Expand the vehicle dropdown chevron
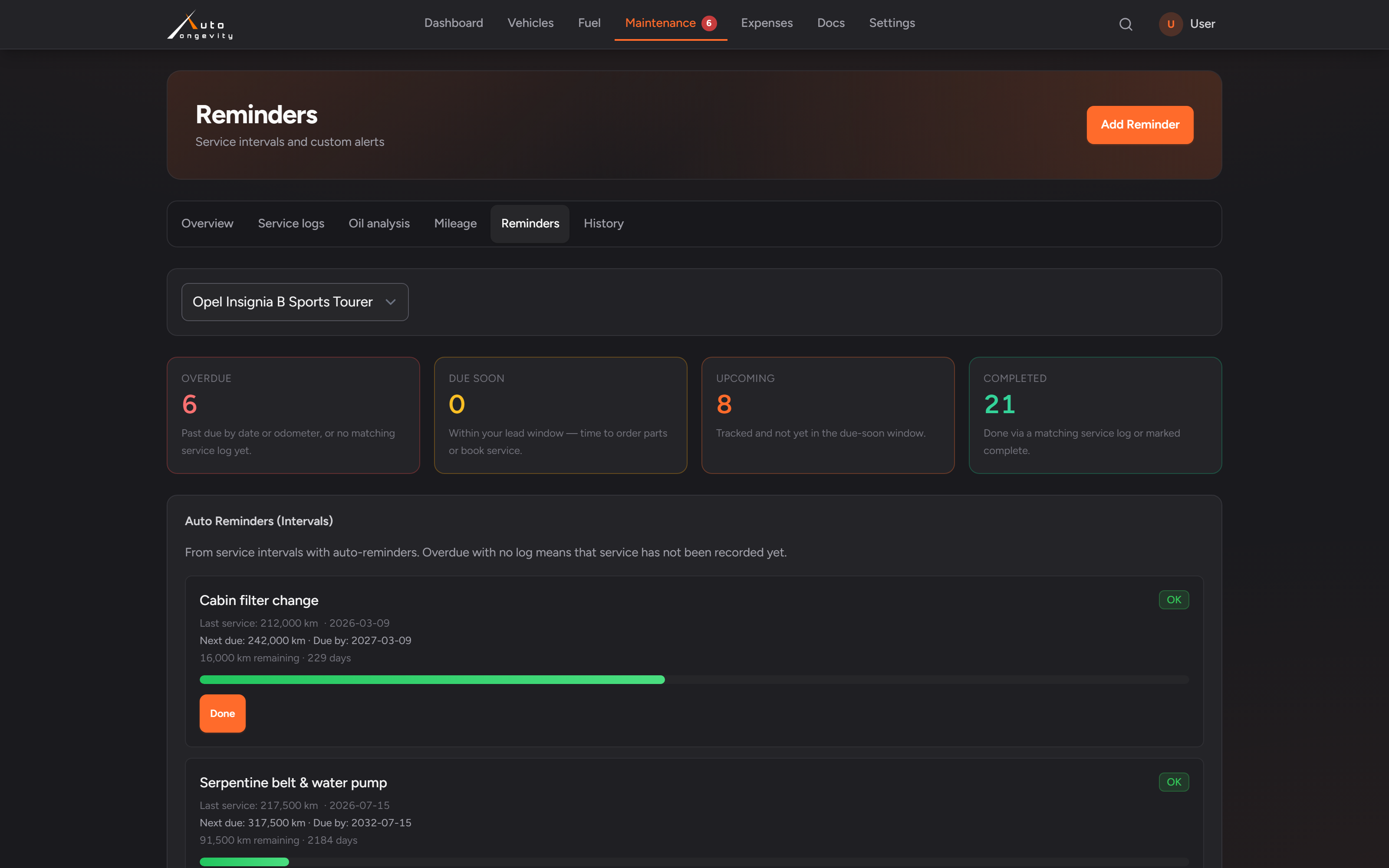Screen dimensions: 1389x868 [391, 302]
